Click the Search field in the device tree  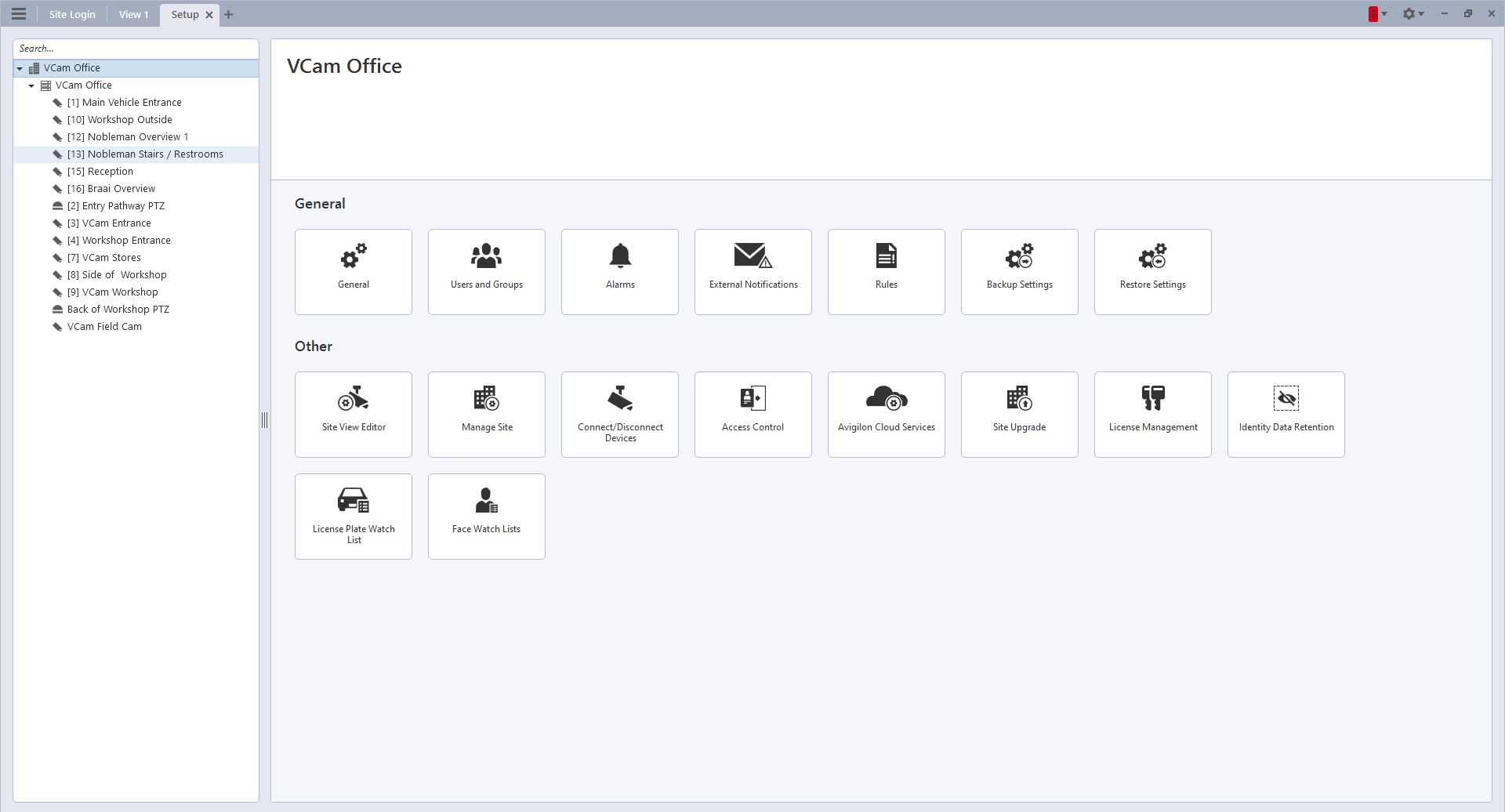pos(136,49)
